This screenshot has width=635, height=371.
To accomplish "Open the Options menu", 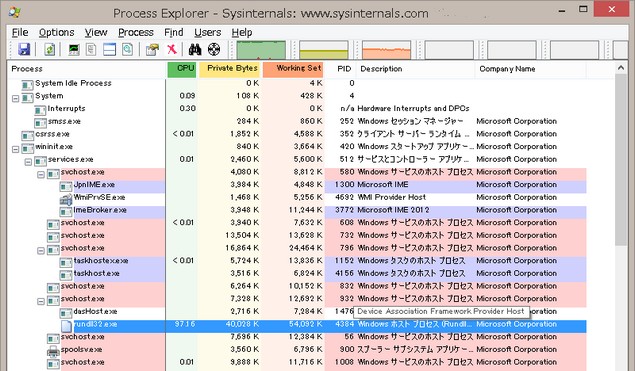I will point(56,32).
